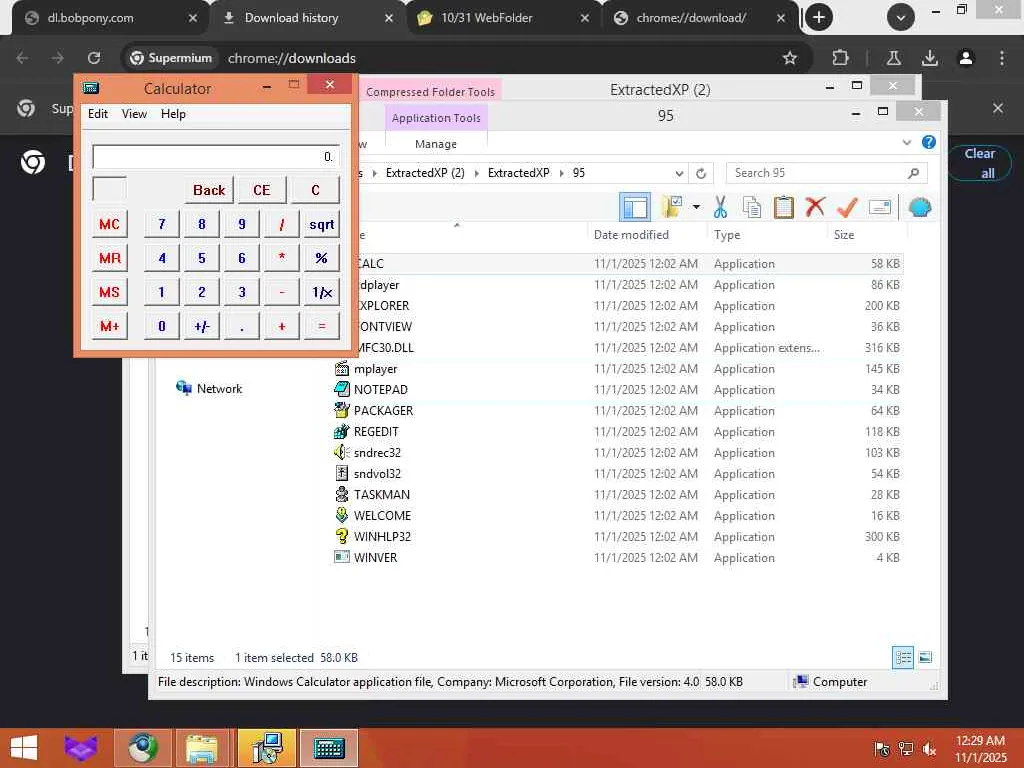Viewport: 1024px width, 768px height.
Task: Click the Calculator Back button
Action: click(209, 190)
